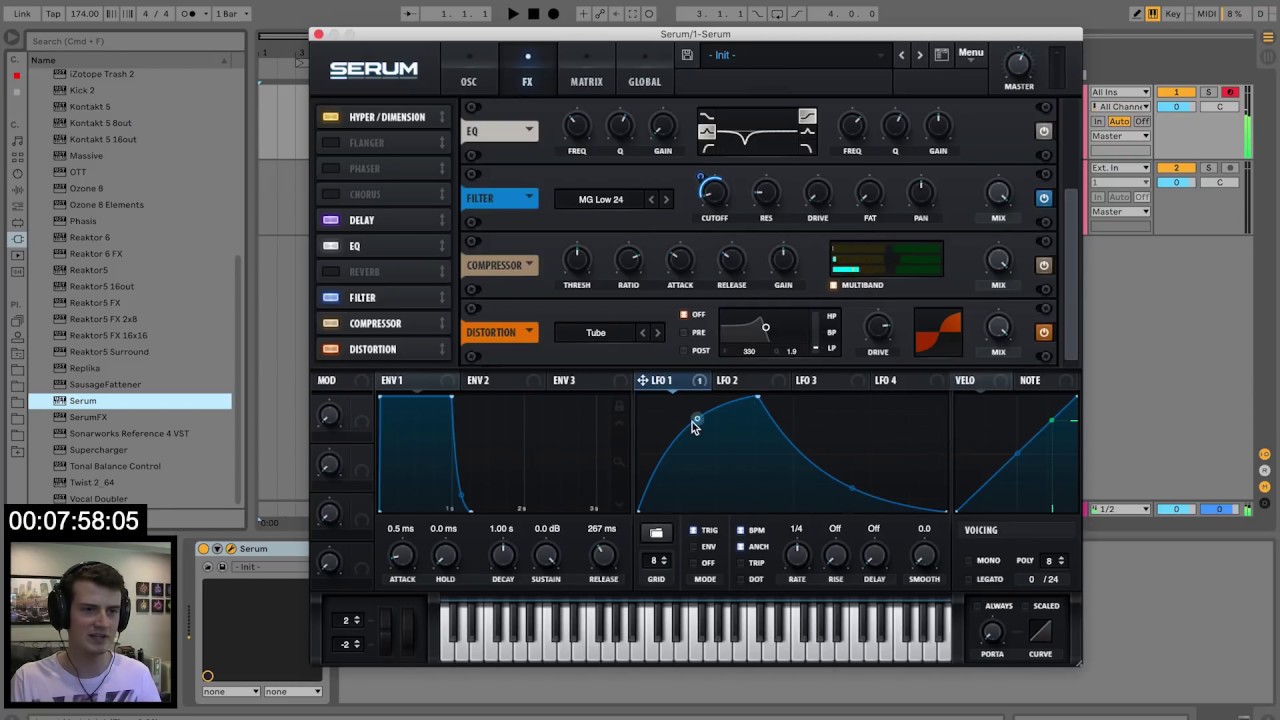
Task: Open the preset browser icon beside Menu
Action: click(x=941, y=55)
